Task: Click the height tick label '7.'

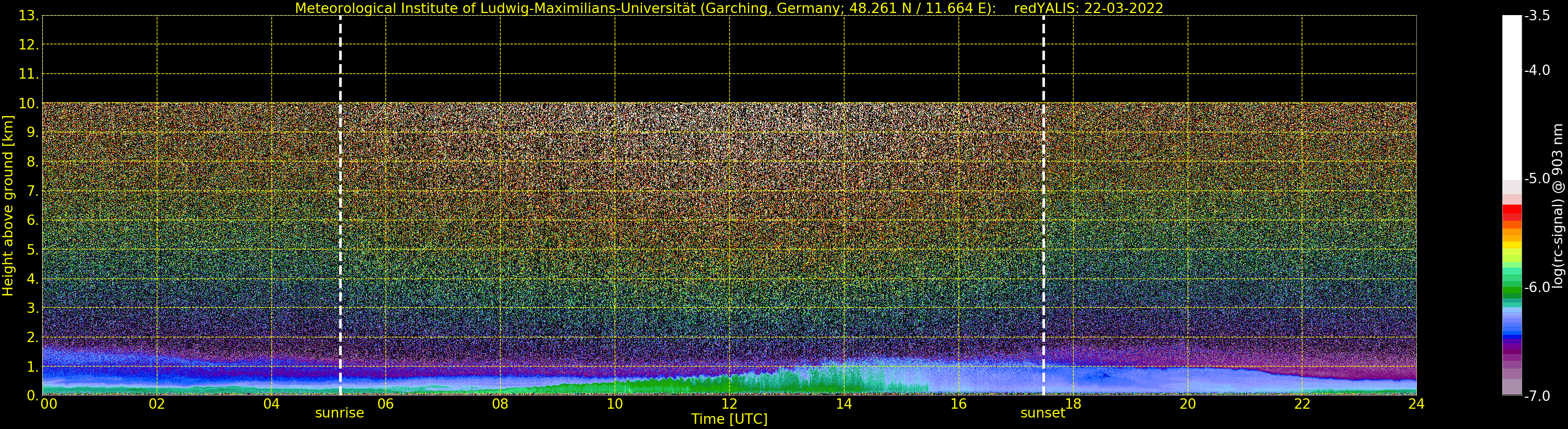Action: (x=33, y=191)
